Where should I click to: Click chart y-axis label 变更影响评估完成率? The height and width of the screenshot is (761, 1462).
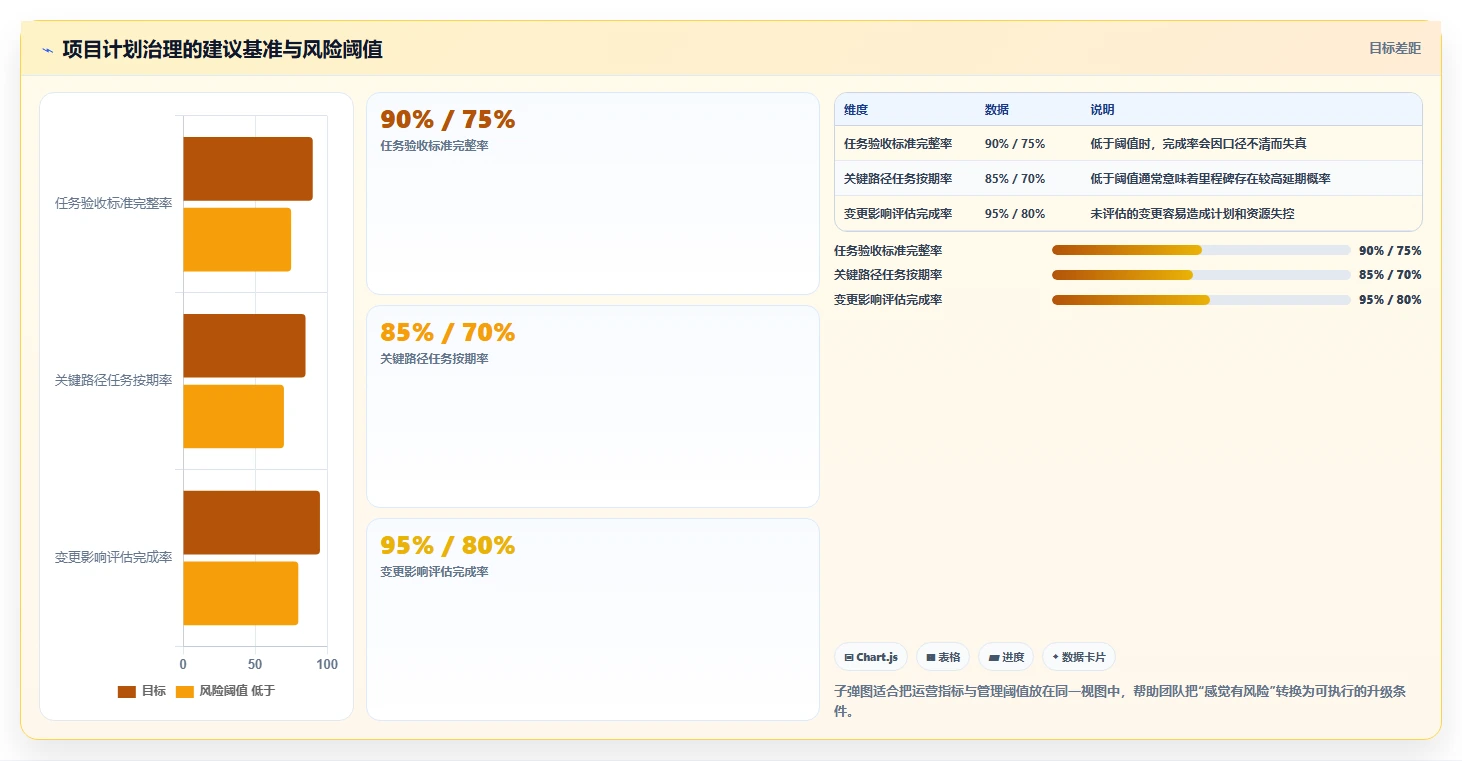[113, 558]
